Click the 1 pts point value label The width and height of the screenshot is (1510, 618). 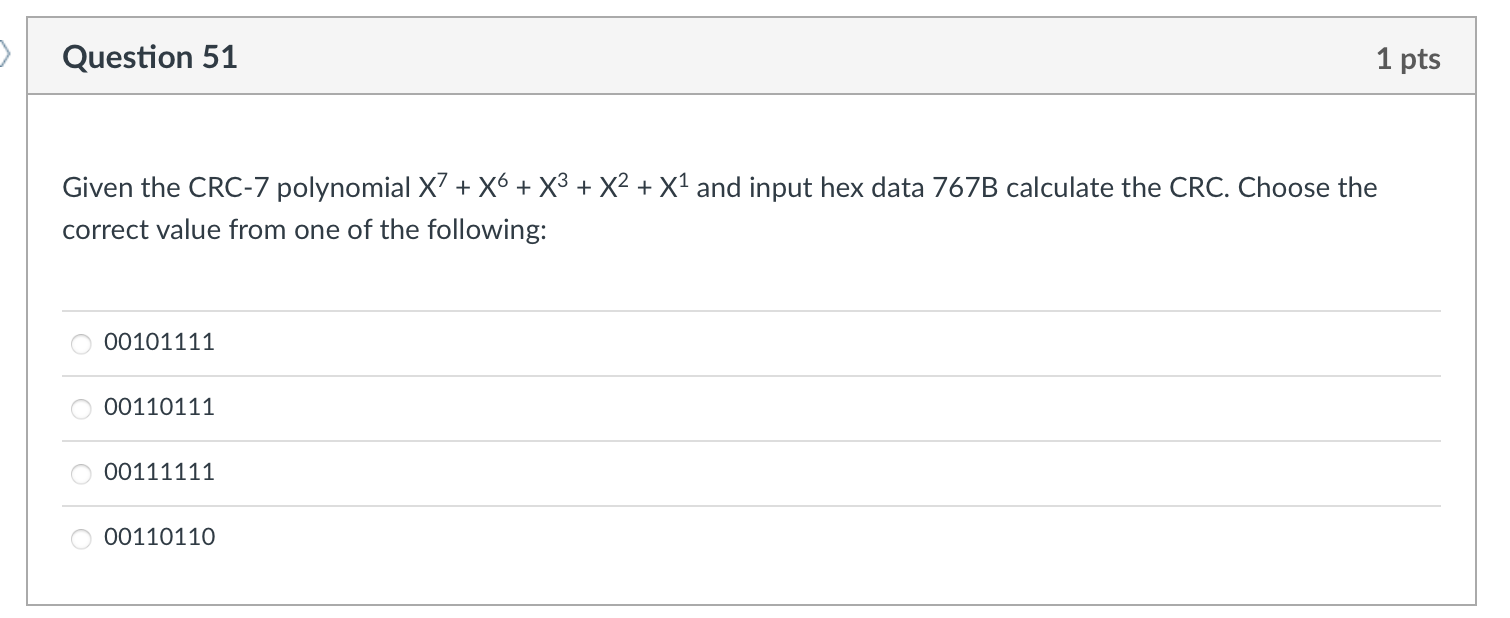pos(1410,58)
